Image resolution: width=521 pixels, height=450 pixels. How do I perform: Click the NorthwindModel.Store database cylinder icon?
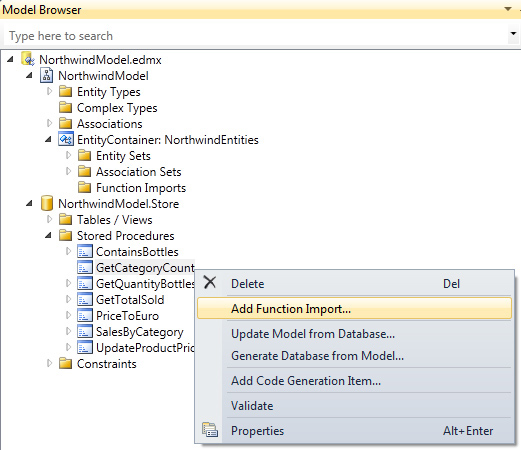tap(47, 203)
